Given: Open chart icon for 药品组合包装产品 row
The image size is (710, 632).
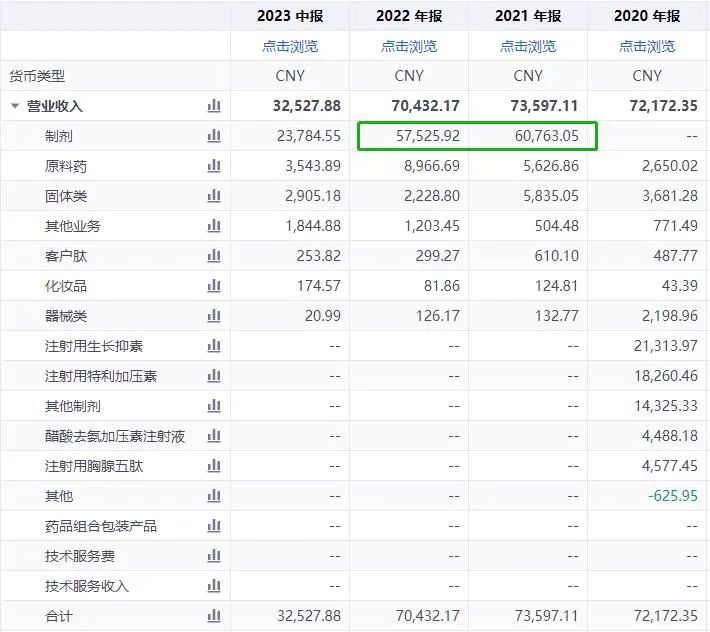Looking at the screenshot, I should (214, 526).
